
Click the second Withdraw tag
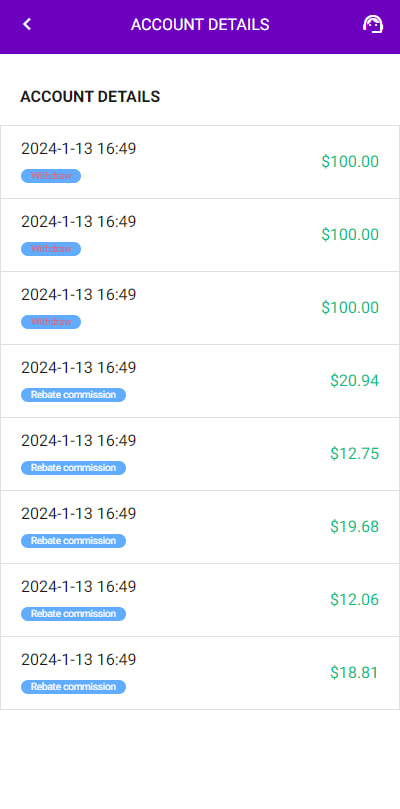[x=51, y=249]
